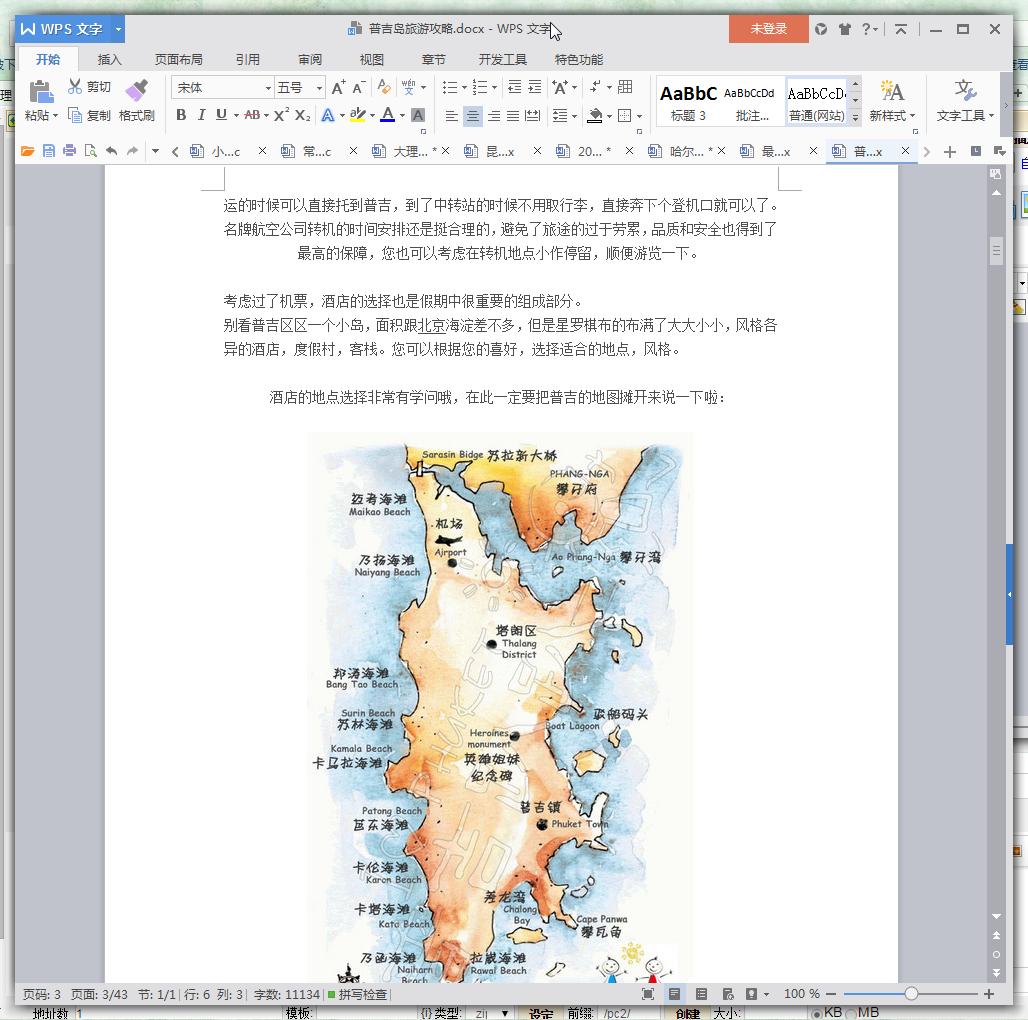Image resolution: width=1028 pixels, height=1020 pixels.
Task: Click the 未登录 login button
Action: coord(768,29)
